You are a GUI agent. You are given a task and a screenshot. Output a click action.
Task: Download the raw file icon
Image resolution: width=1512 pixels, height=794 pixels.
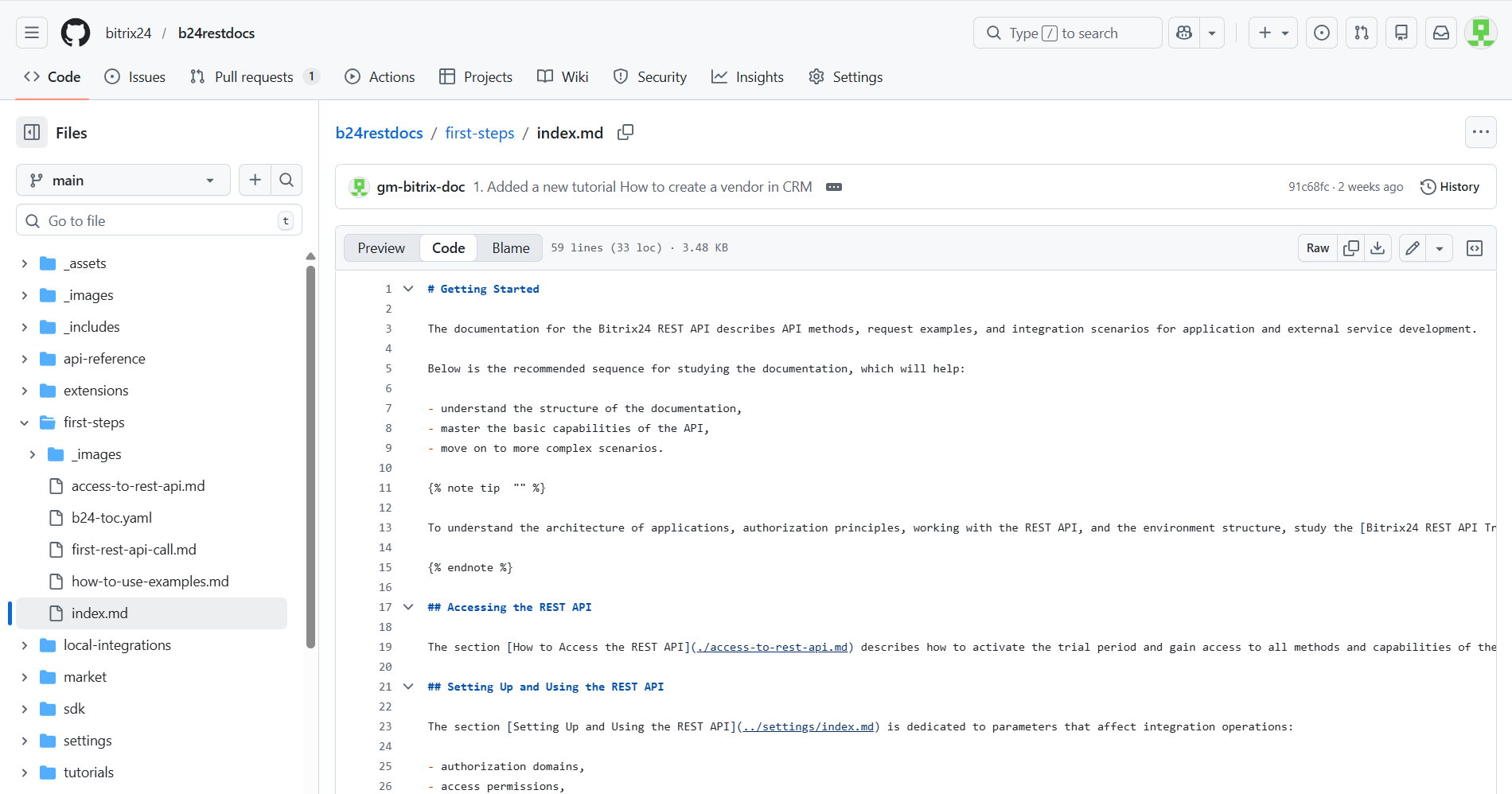point(1378,247)
